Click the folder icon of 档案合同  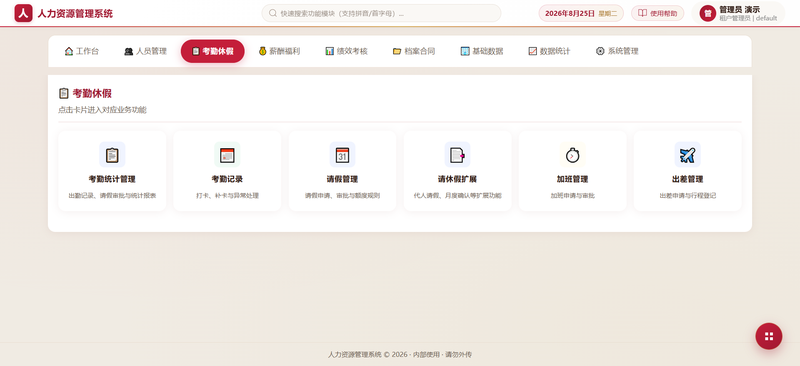tap(397, 51)
